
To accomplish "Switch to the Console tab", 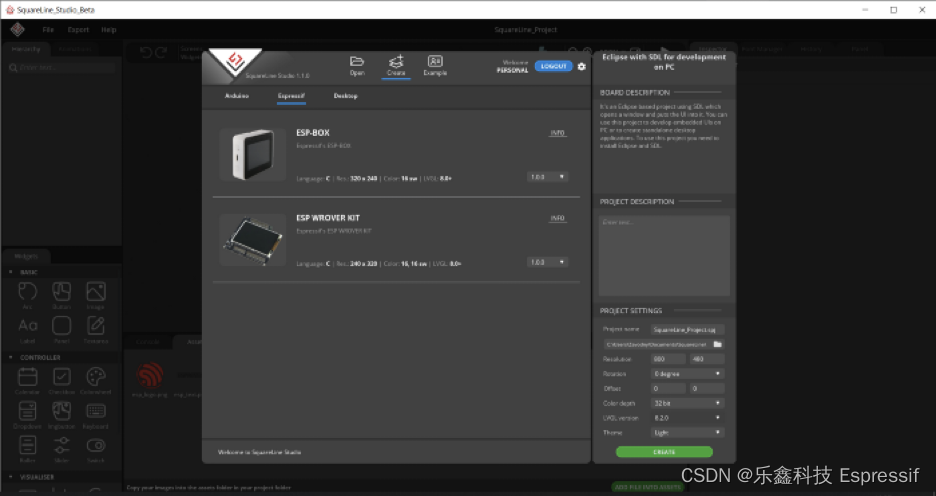I will coord(147,342).
